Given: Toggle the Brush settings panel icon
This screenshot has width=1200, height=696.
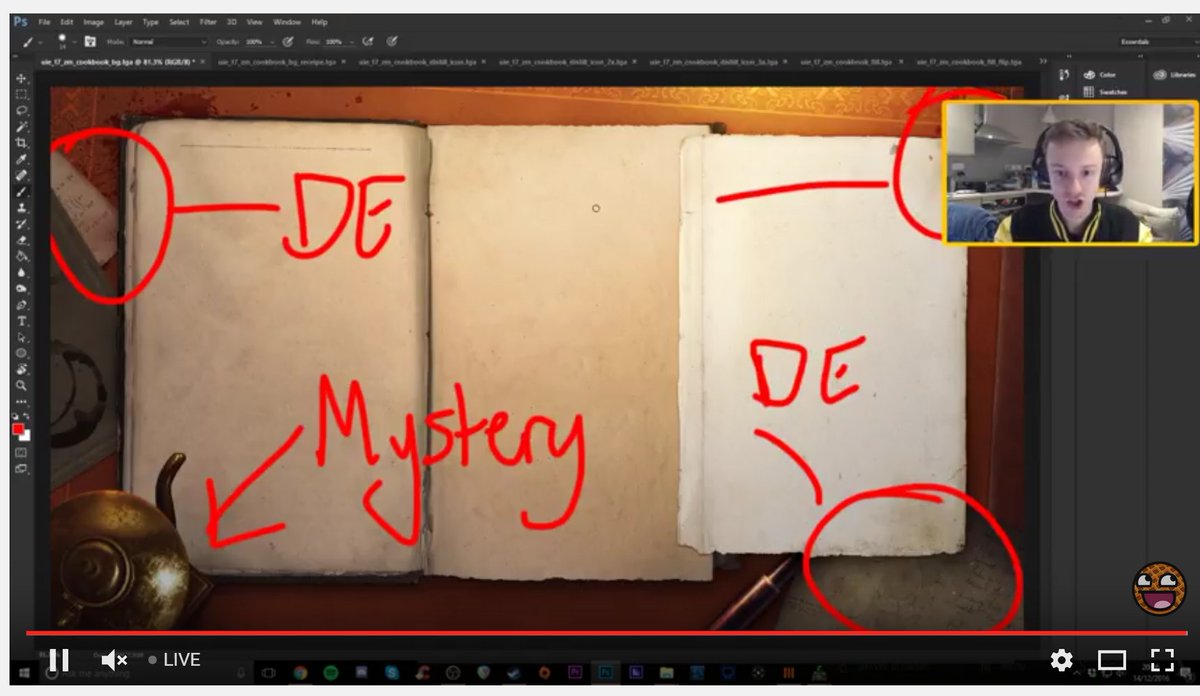Looking at the screenshot, I should [89, 42].
